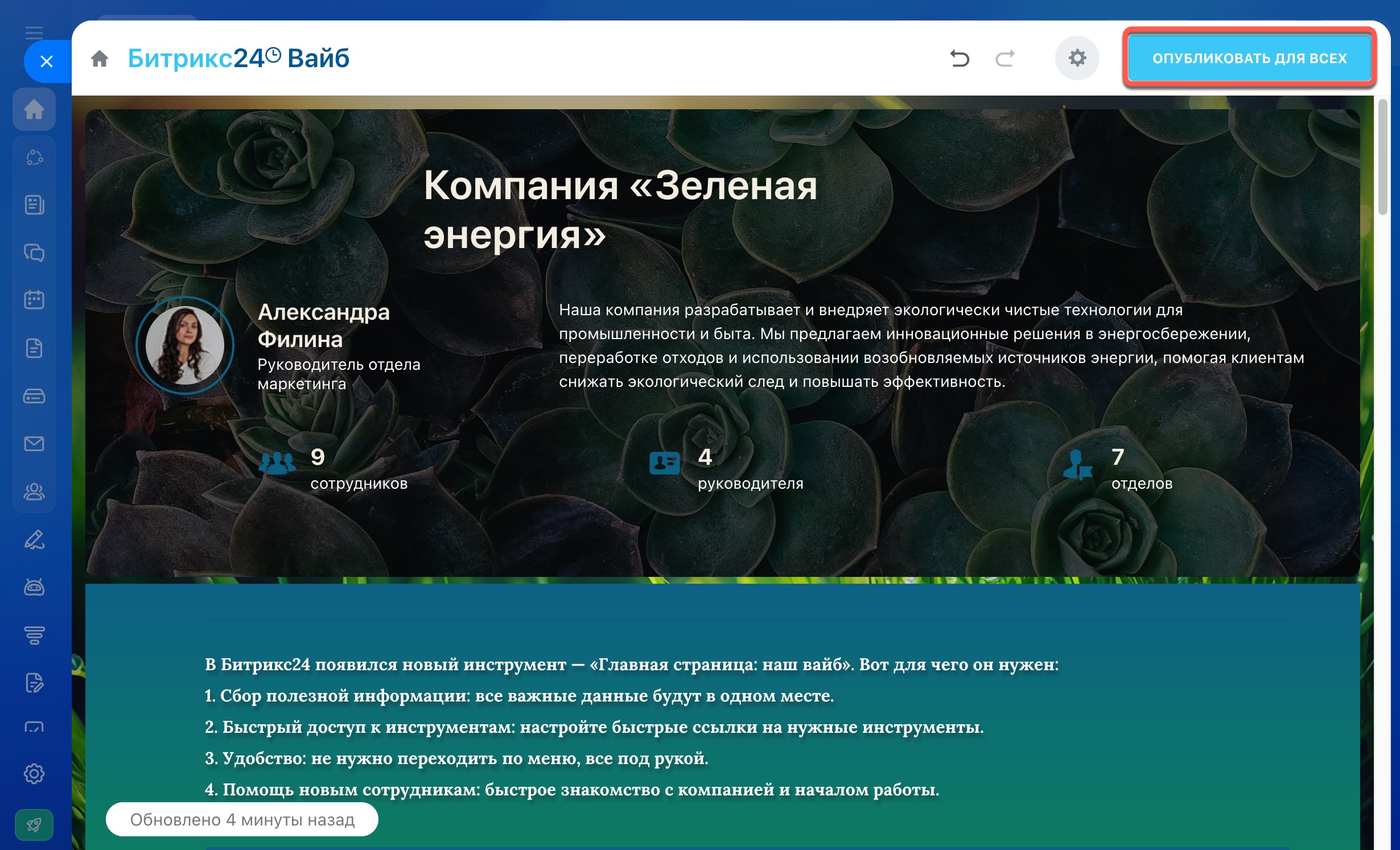Open collaboration circles icon in sidebar

[34, 157]
